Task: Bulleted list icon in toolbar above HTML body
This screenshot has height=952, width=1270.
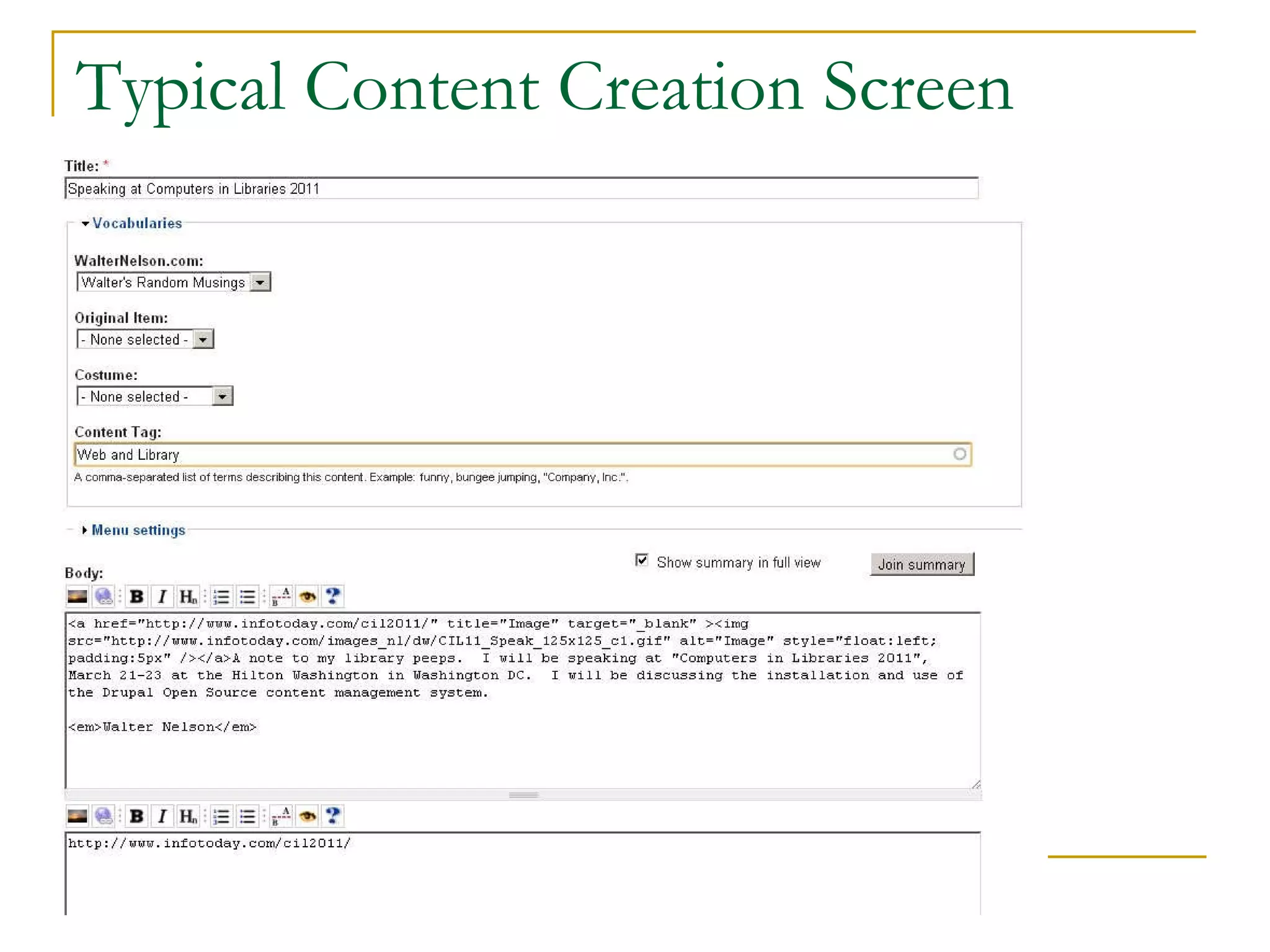Action: 247,596
